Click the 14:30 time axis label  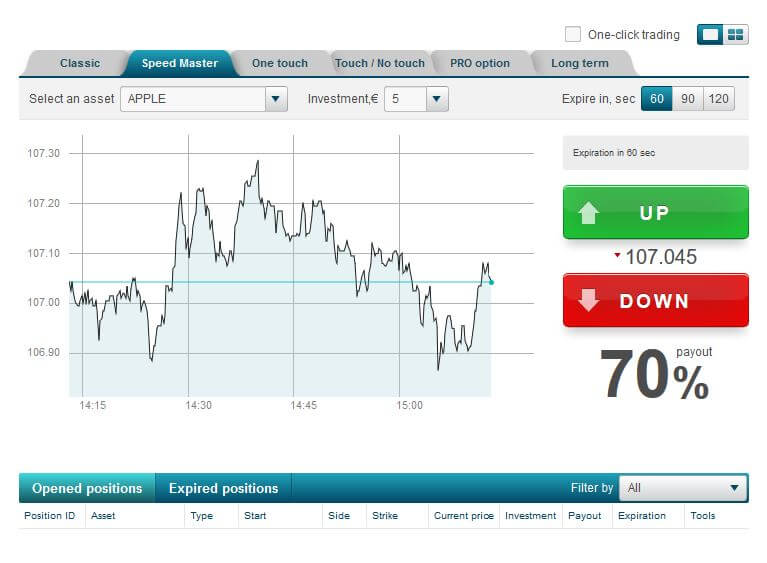(x=199, y=405)
